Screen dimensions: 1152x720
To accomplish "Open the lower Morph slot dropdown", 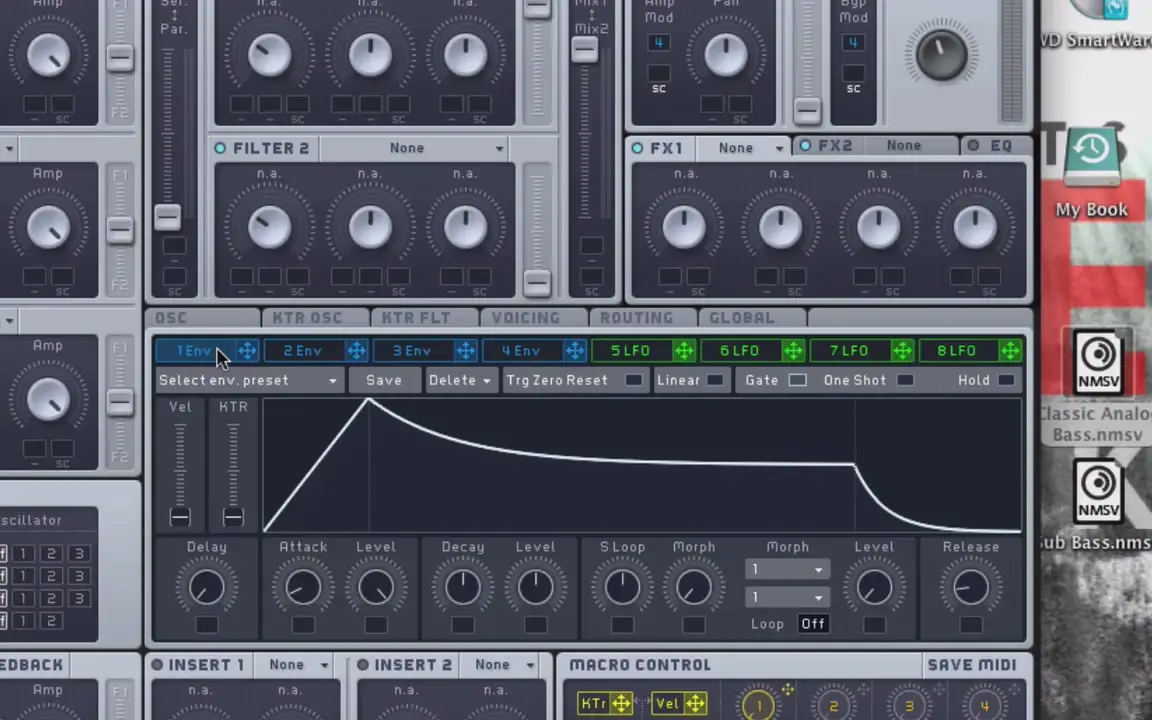I will click(787, 597).
